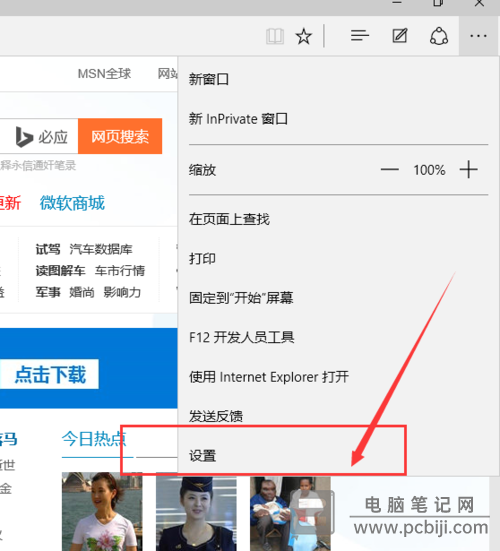
Task: Open F12 开发人员工具
Action: (x=338, y=337)
